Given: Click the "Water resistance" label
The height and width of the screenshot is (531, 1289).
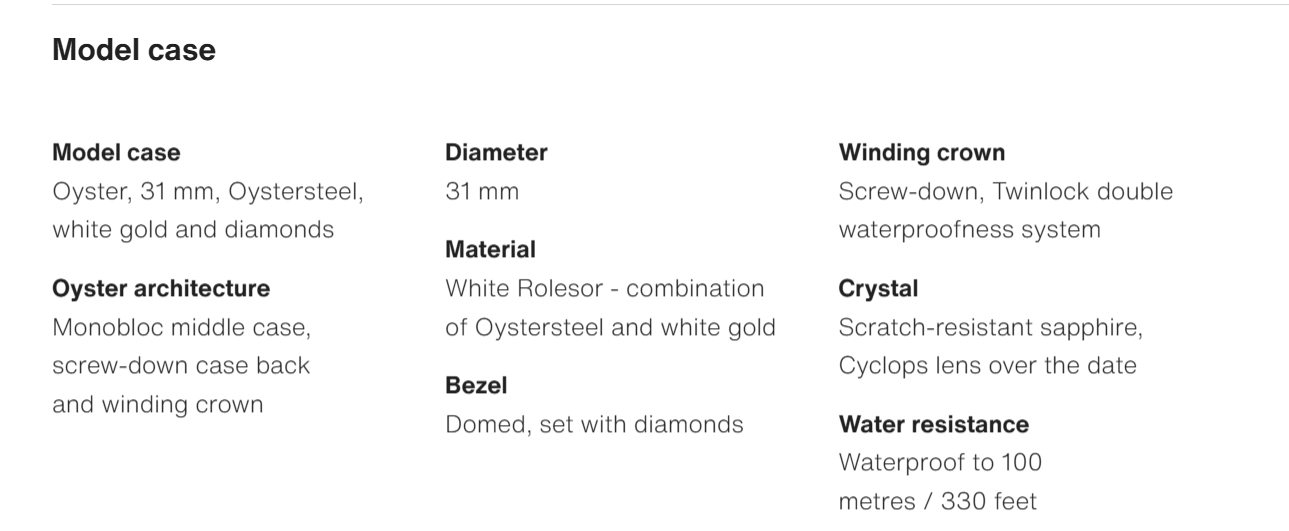Looking at the screenshot, I should coord(933,425).
